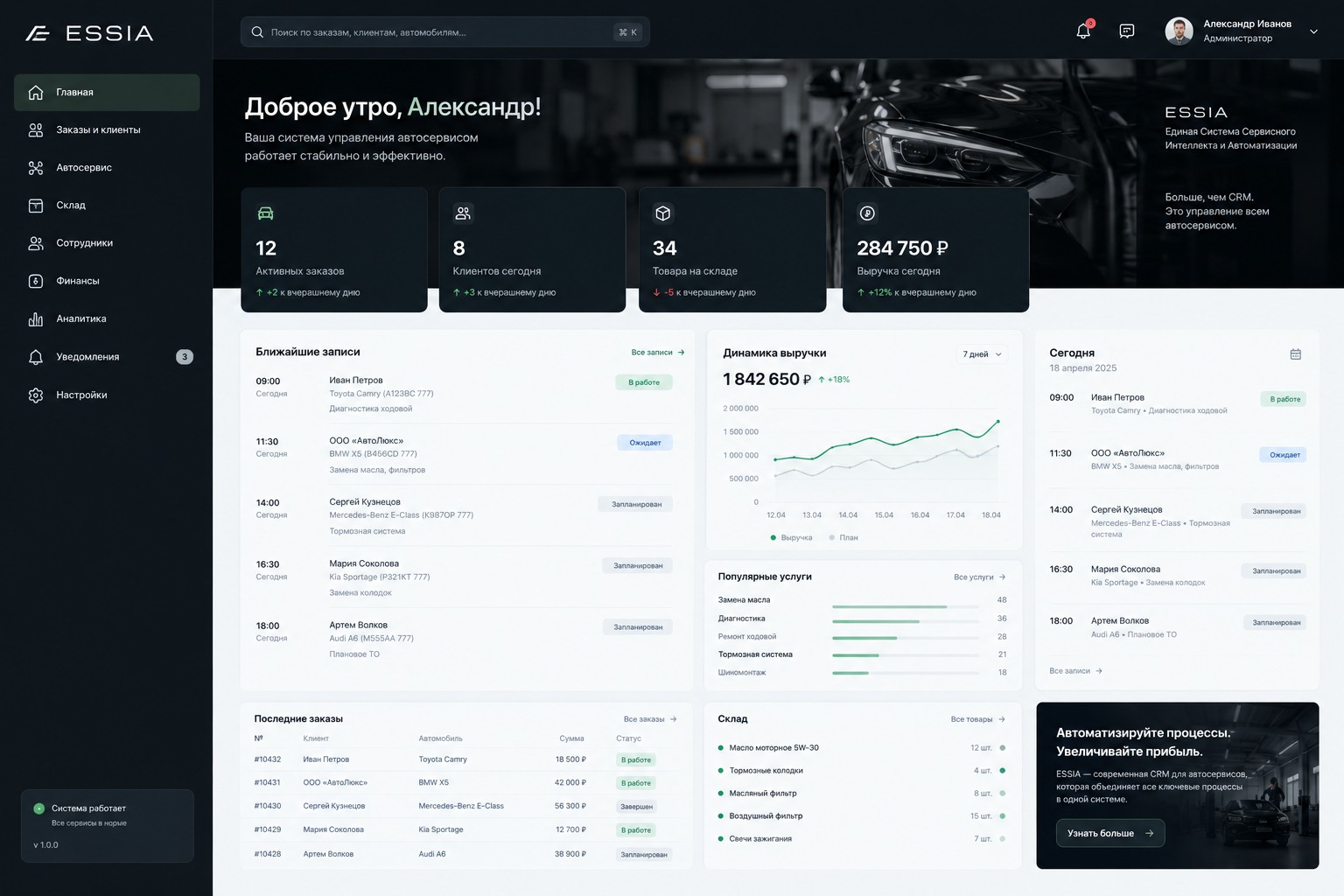1344x896 pixels.
Task: Click the Аналитика chart sidebar icon
Action: tap(36, 319)
